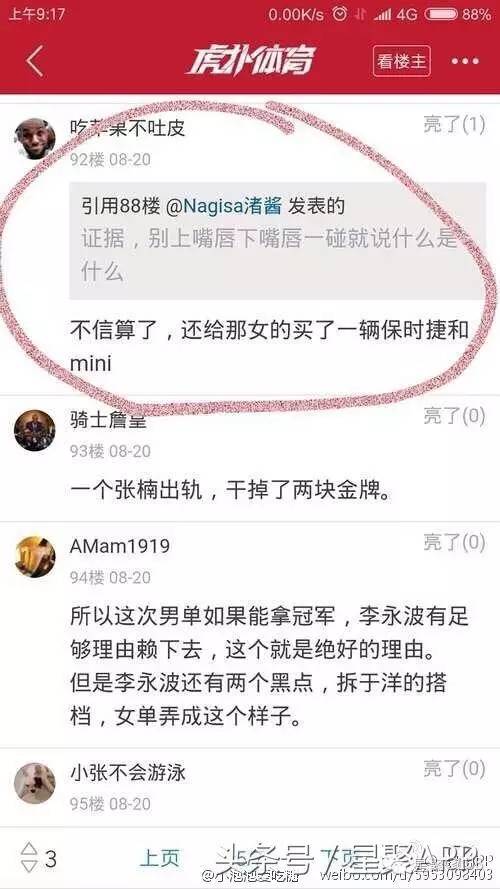500x889 pixels.
Task: Tap the quoted floor 88 reply box
Action: 278,240
